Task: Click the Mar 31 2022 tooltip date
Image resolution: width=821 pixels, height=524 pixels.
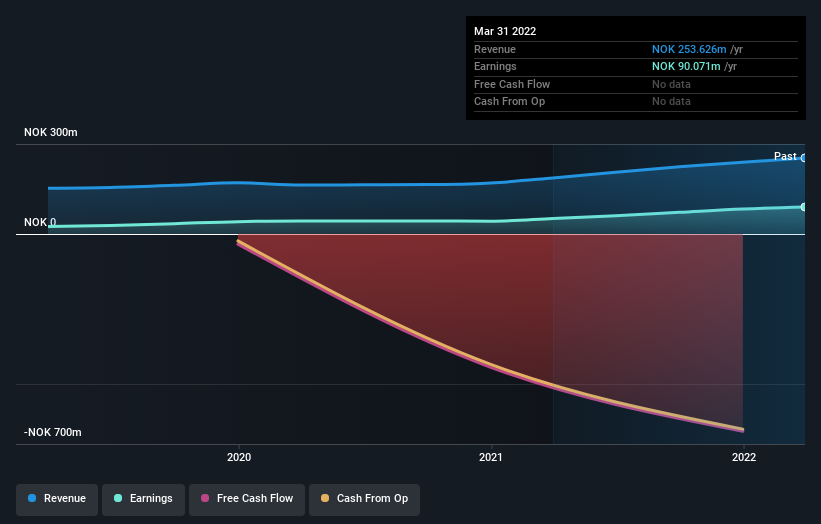Action: tap(505, 31)
